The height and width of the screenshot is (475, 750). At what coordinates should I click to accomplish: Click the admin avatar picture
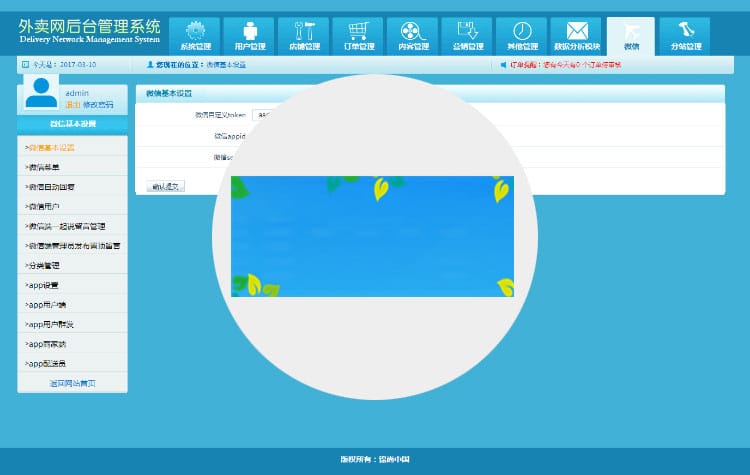click(x=41, y=92)
